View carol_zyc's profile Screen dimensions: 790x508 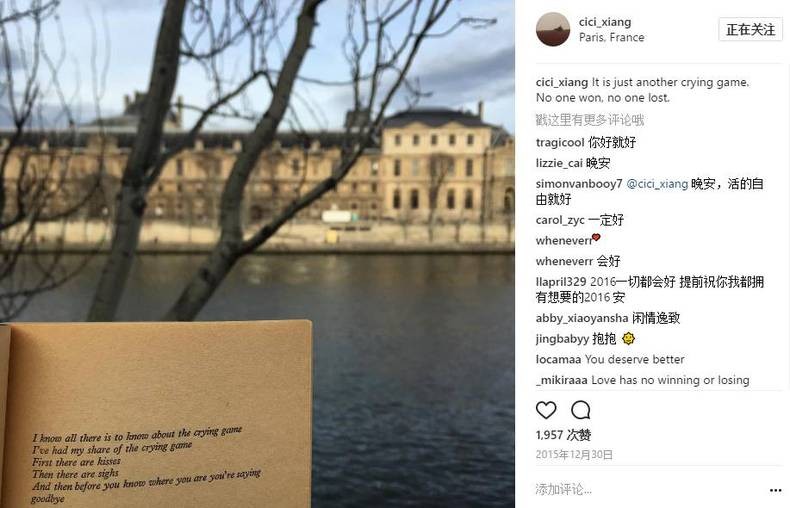coord(560,220)
